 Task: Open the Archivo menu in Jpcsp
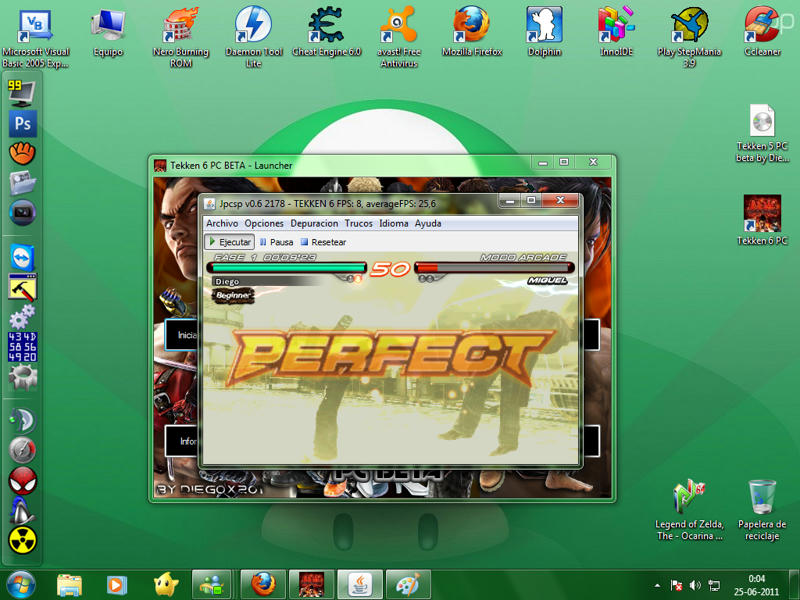[x=222, y=223]
